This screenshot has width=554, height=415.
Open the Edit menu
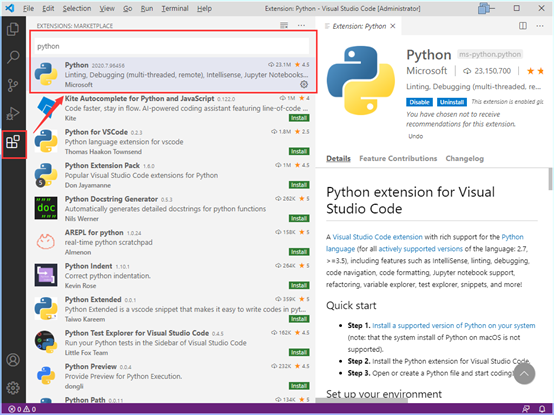click(48, 8)
